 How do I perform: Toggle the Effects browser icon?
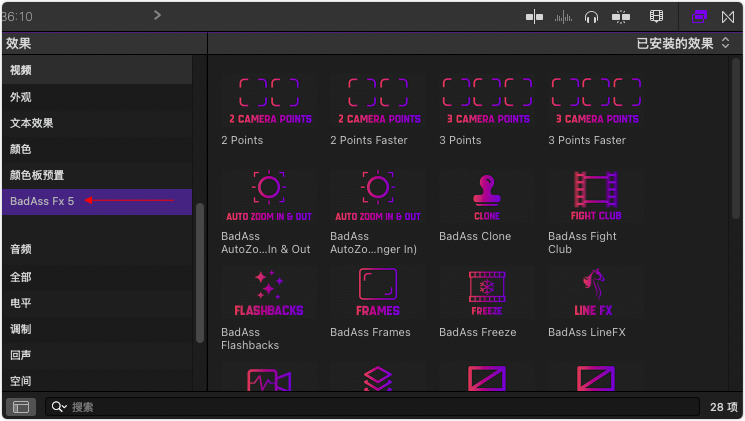[x=699, y=17]
